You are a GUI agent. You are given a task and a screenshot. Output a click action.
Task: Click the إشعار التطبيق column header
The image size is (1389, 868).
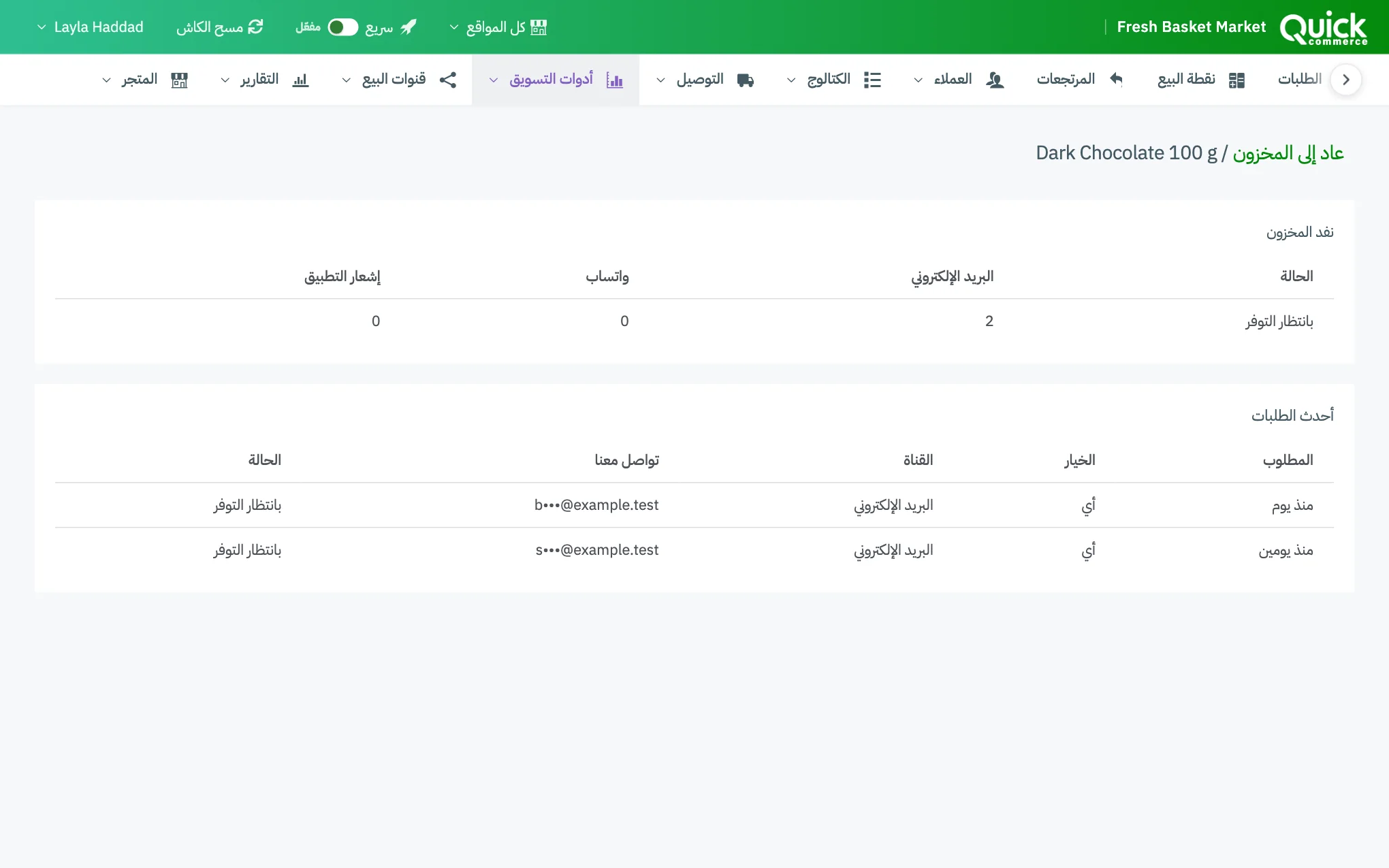point(342,276)
